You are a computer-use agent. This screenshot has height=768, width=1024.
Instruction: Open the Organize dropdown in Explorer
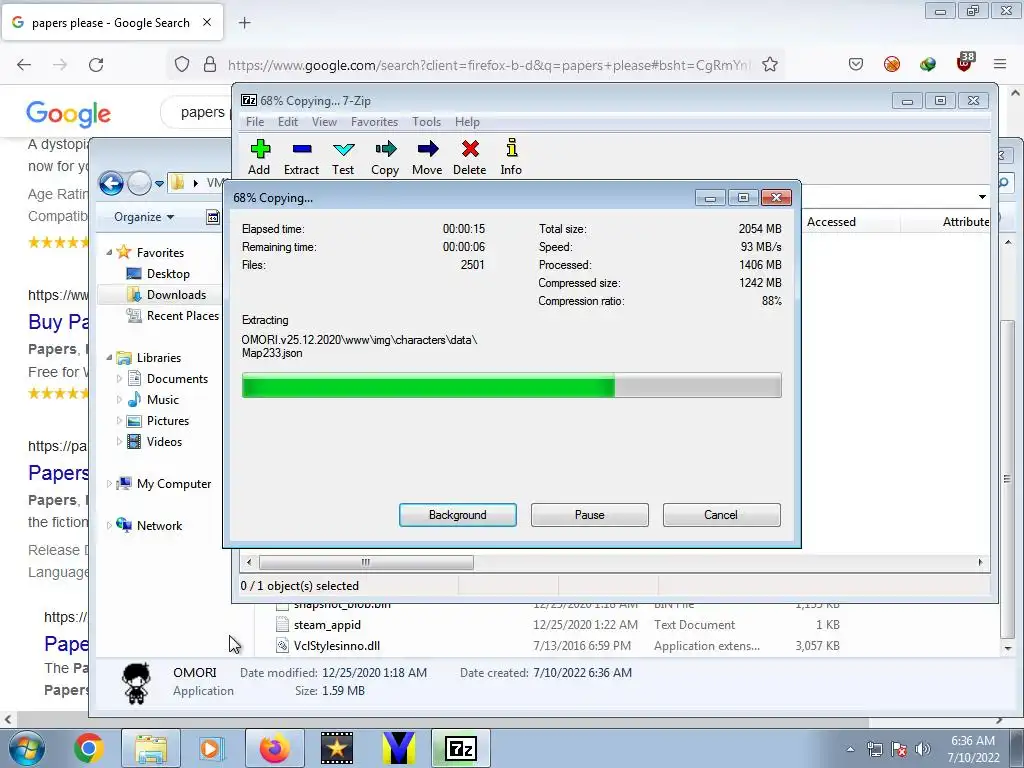coord(144,217)
